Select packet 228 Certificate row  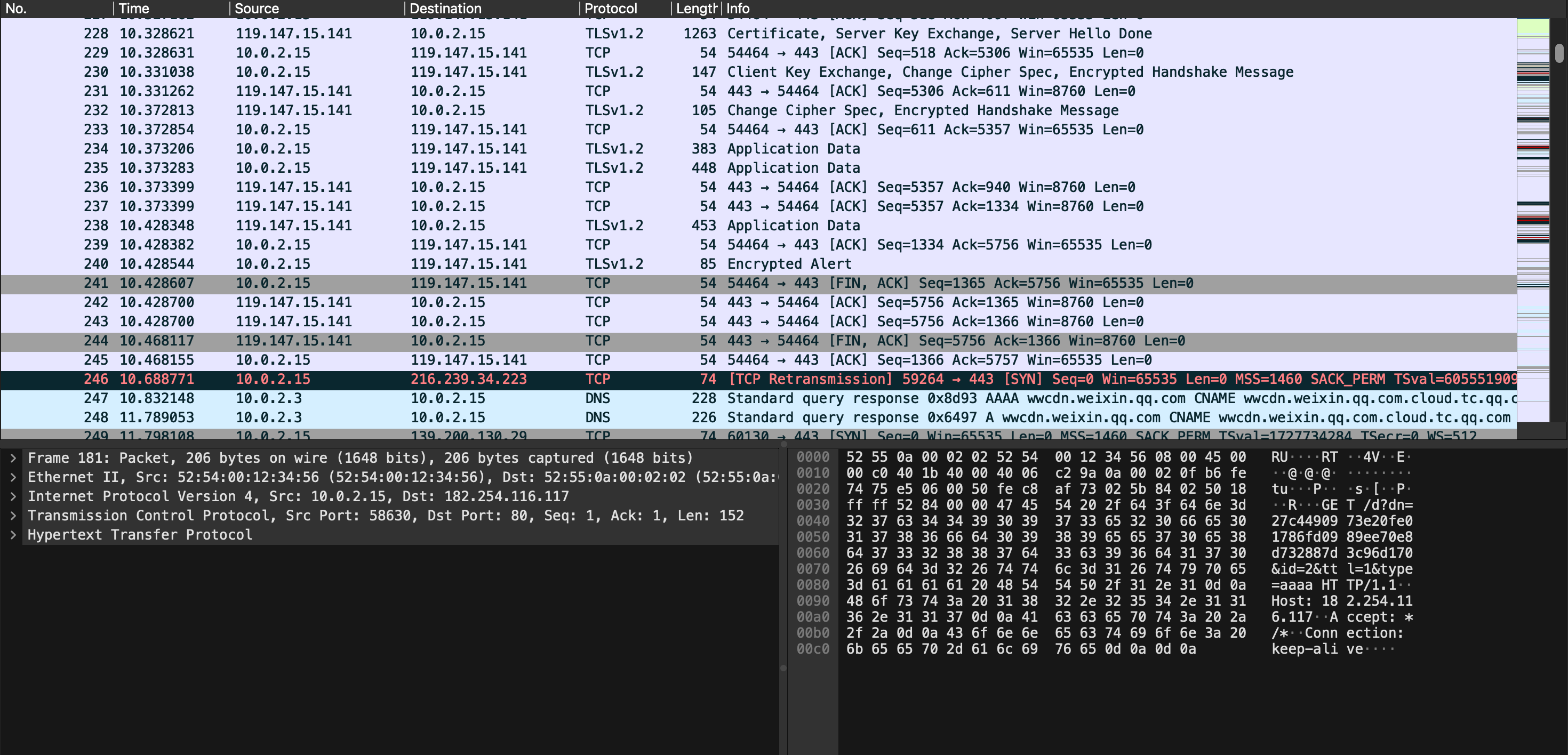pos(758,34)
